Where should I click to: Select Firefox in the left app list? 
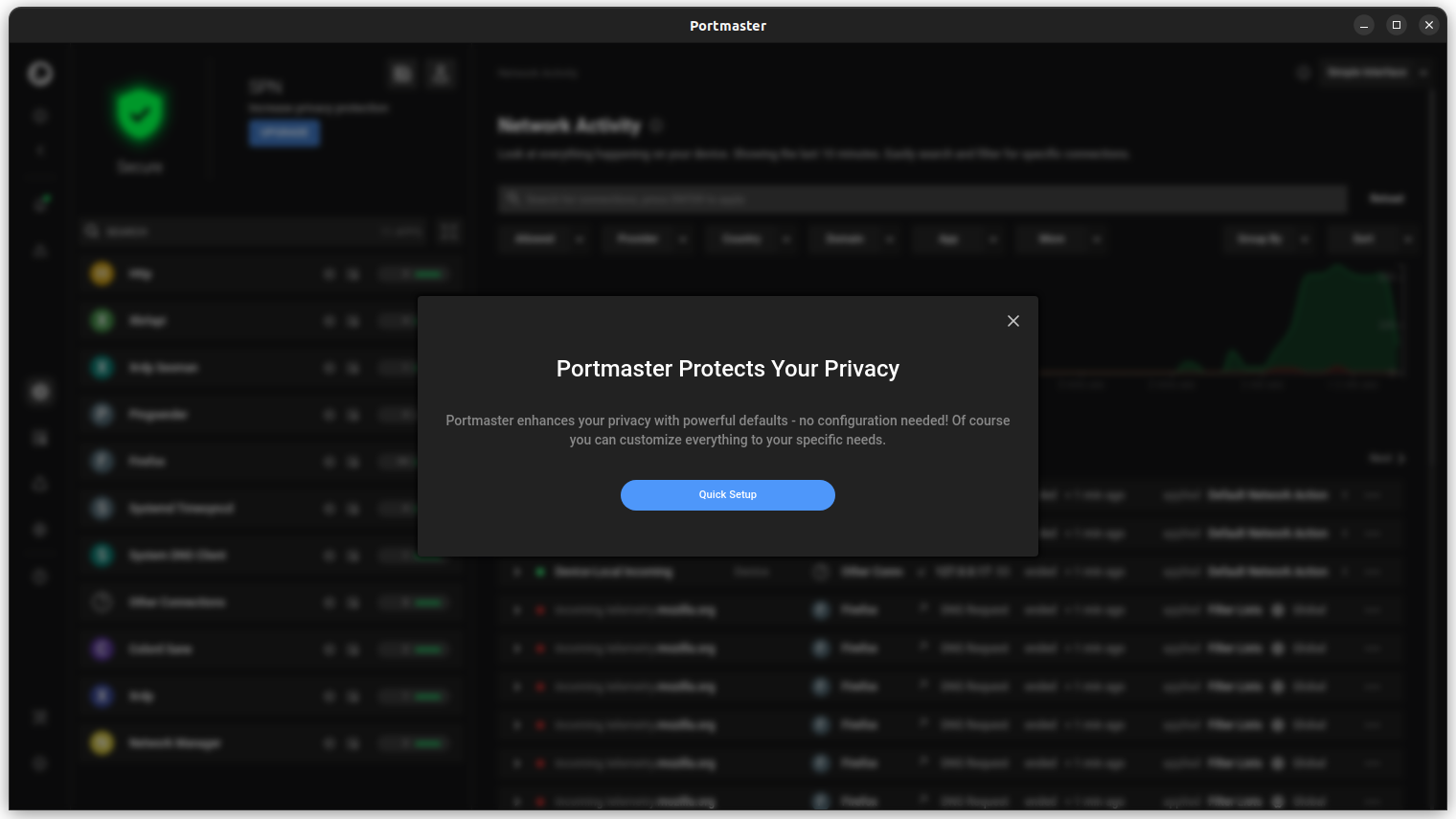(148, 462)
